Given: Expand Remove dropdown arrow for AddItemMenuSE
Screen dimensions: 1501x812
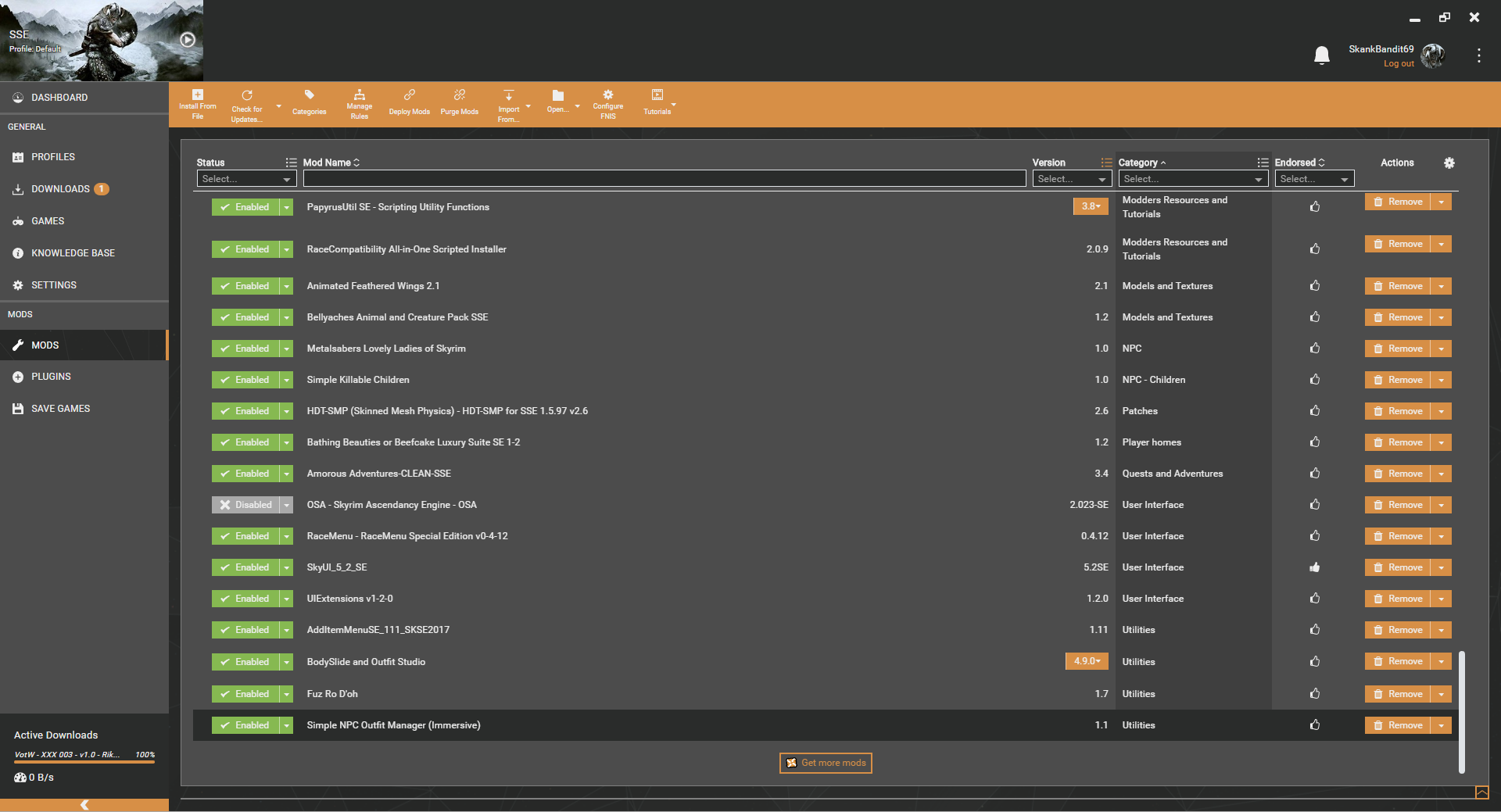Looking at the screenshot, I should [x=1442, y=630].
